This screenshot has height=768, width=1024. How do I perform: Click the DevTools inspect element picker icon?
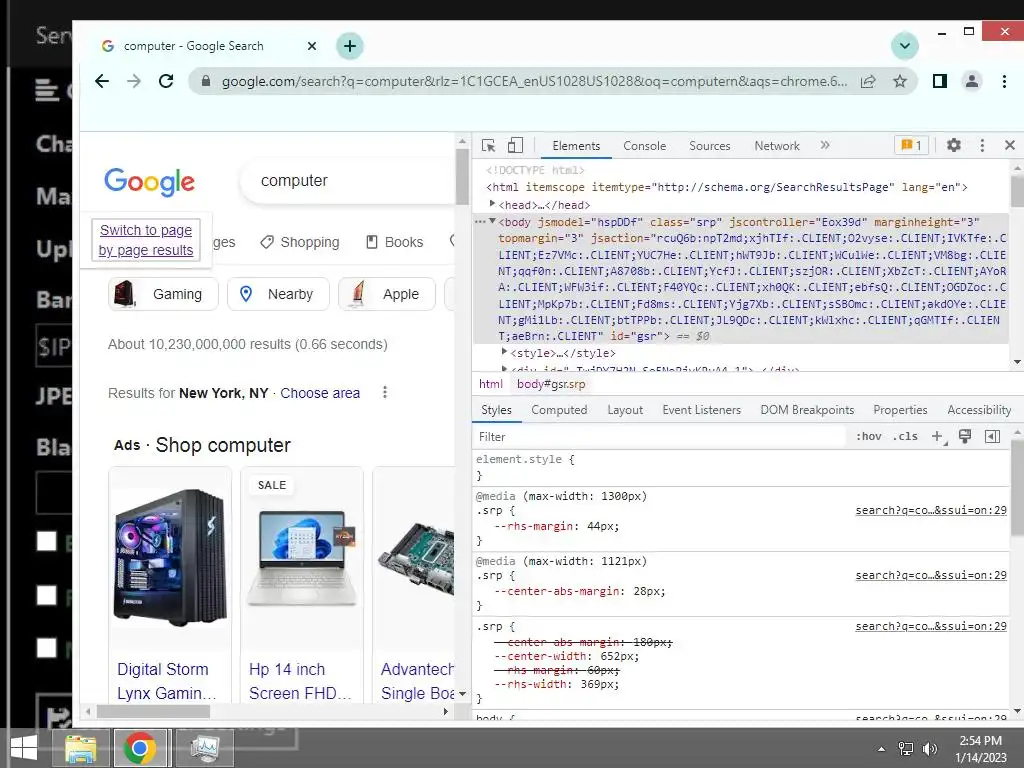coord(488,146)
